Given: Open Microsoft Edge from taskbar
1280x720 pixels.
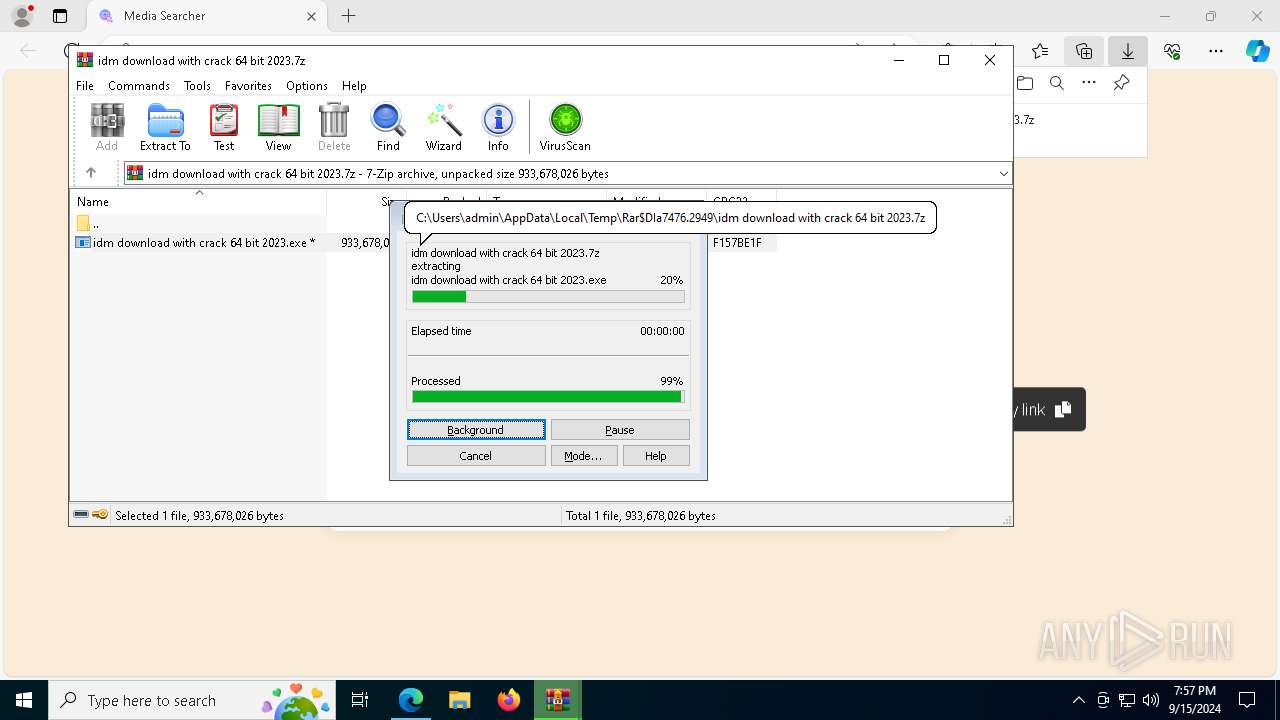Looking at the screenshot, I should tap(411, 700).
